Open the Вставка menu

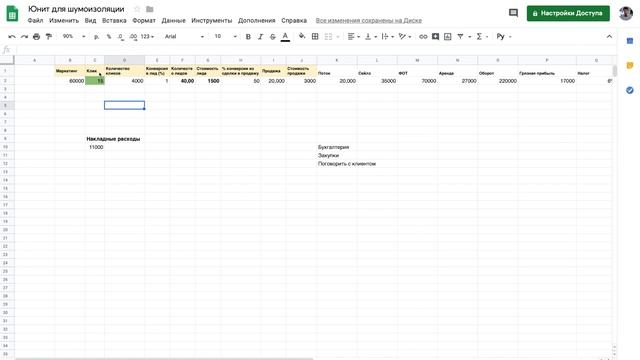click(114, 20)
